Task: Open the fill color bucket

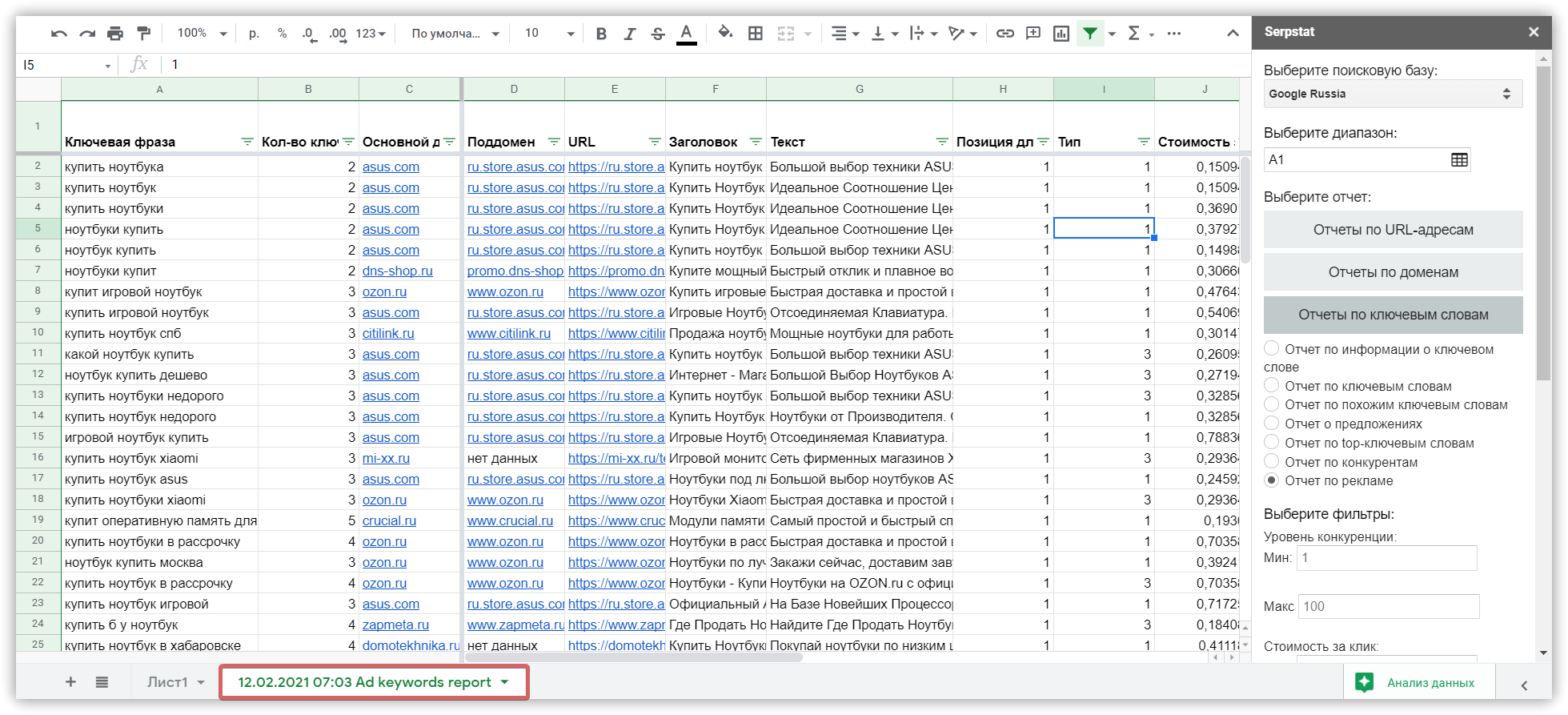Action: tap(725, 33)
